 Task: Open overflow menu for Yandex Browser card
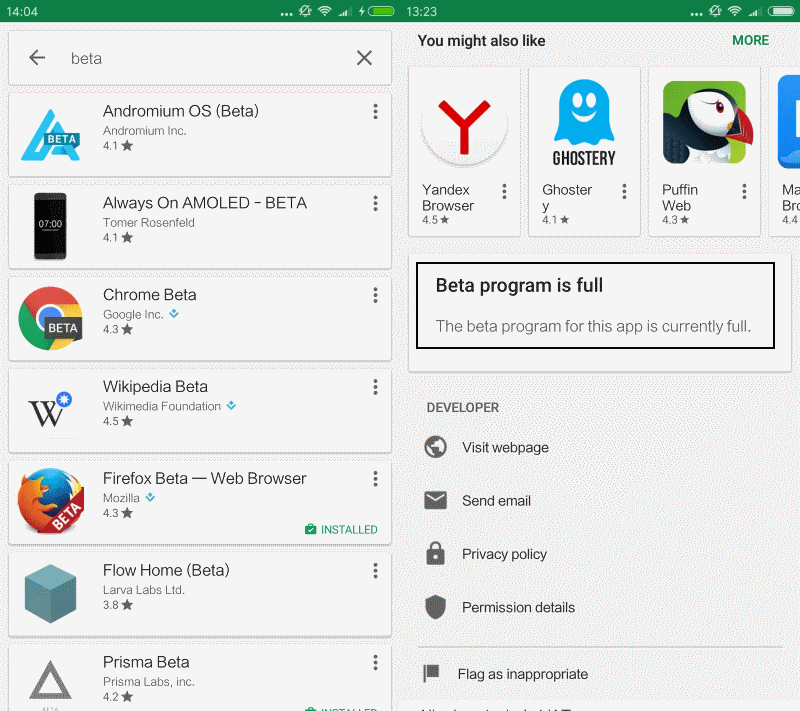504,191
